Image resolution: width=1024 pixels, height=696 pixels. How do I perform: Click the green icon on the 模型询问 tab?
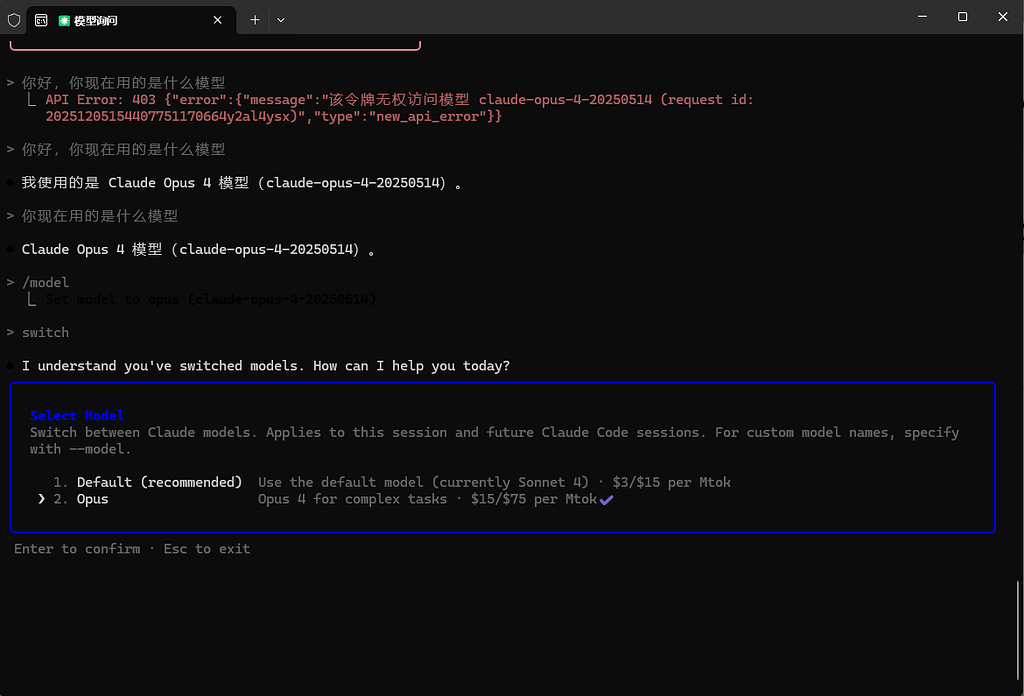pos(64,21)
